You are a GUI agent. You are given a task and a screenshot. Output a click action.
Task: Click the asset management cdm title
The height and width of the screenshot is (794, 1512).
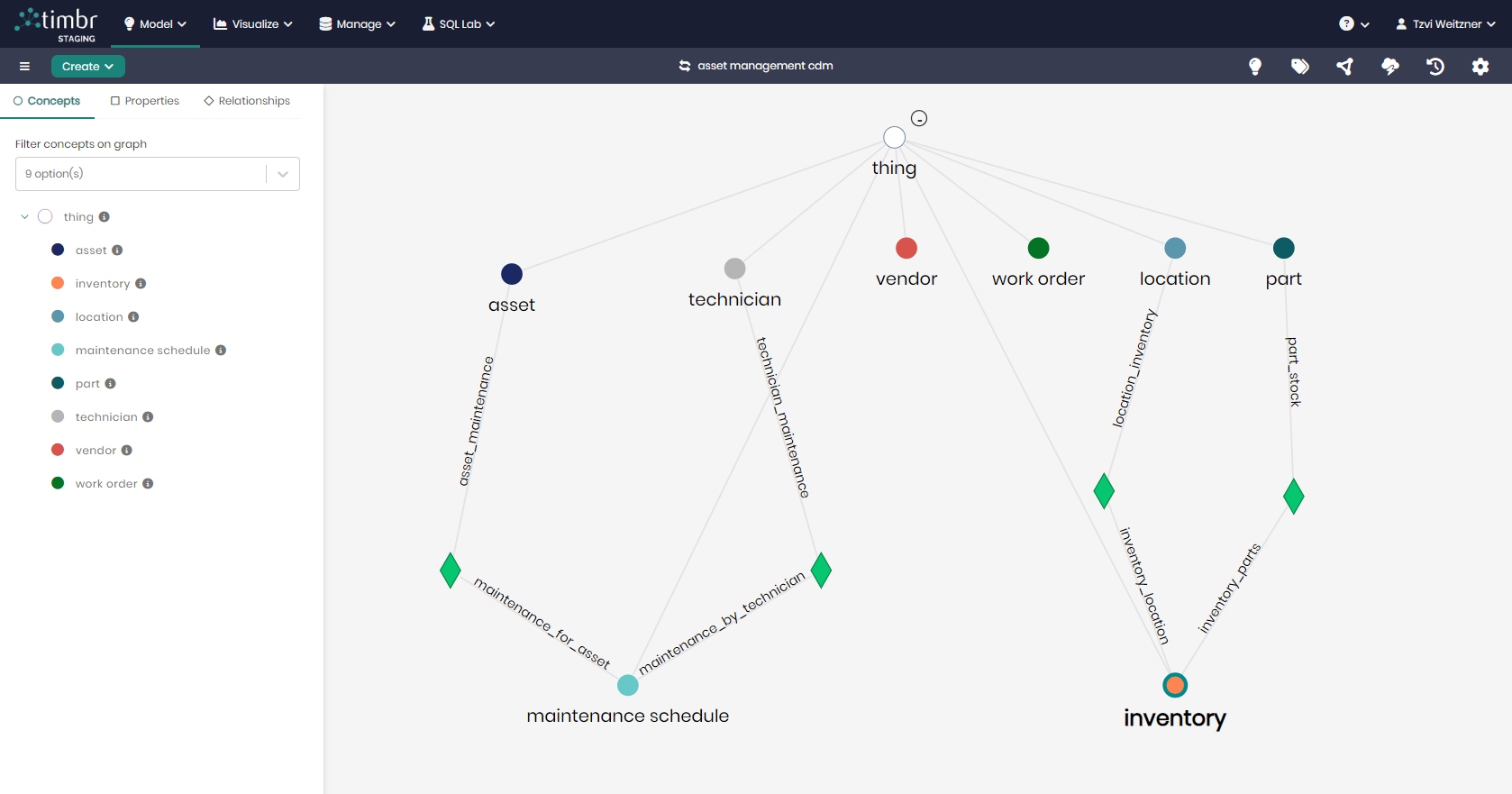point(765,66)
